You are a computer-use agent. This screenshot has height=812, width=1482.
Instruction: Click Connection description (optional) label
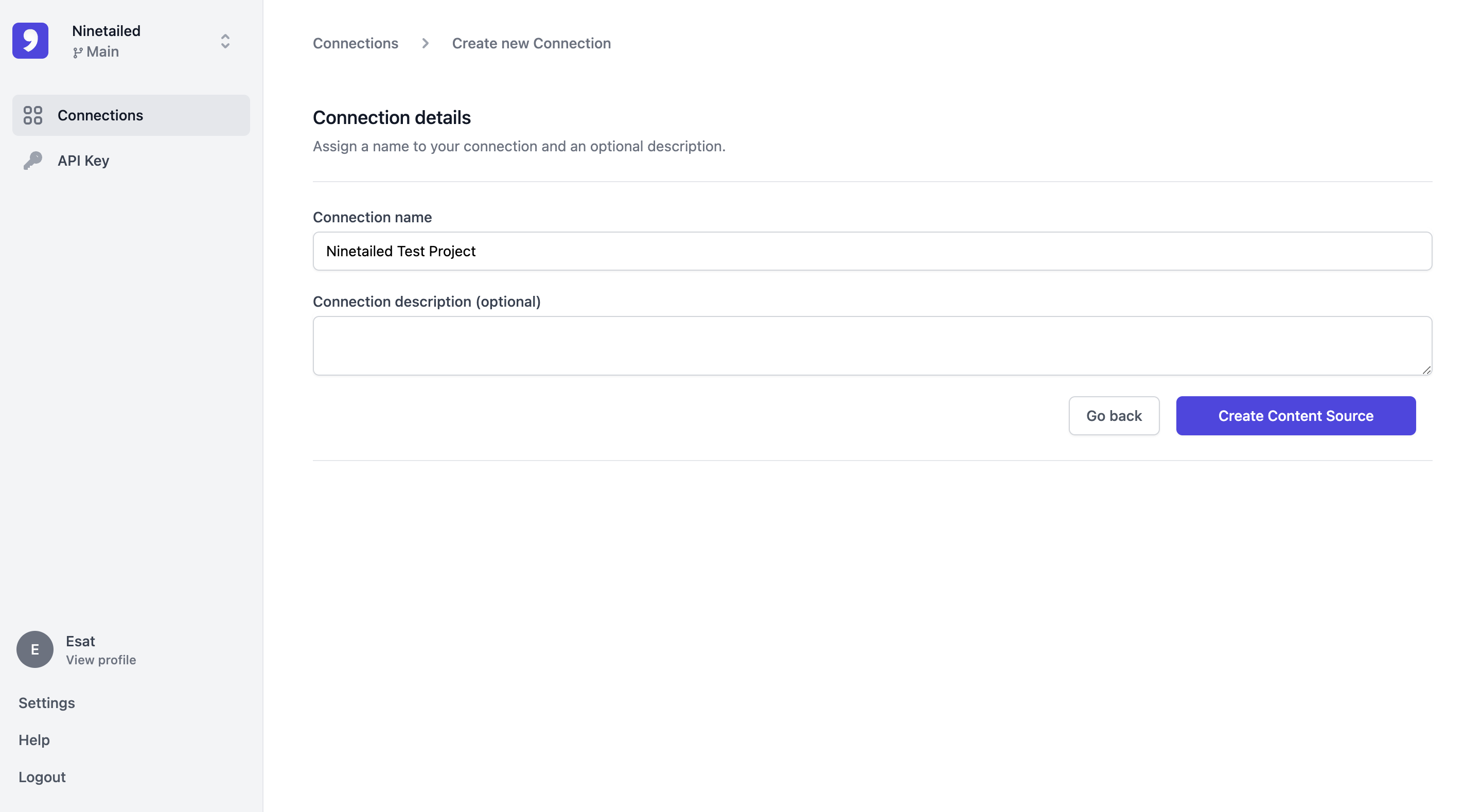point(427,302)
